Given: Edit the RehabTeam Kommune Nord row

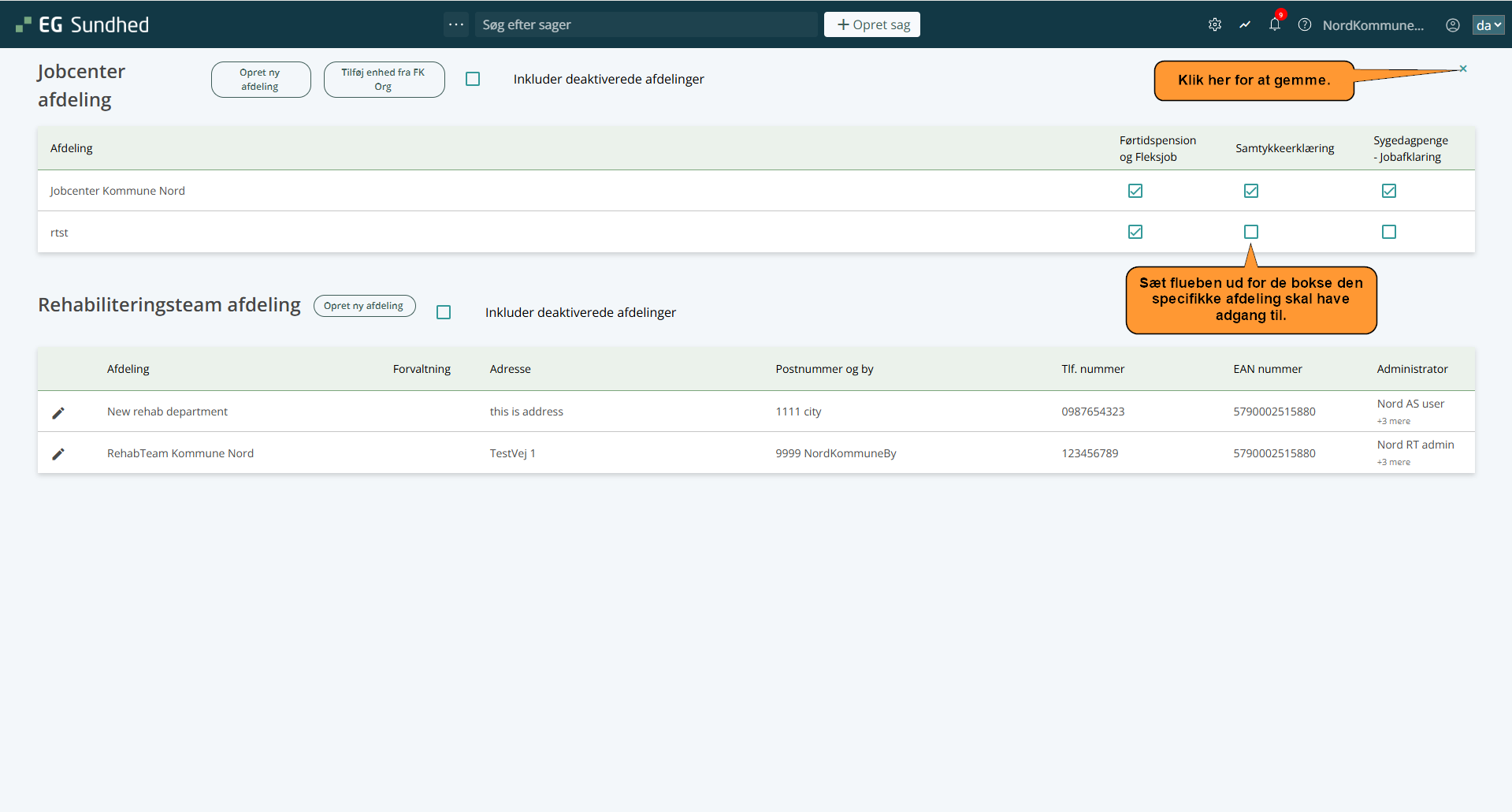Looking at the screenshot, I should [x=58, y=453].
